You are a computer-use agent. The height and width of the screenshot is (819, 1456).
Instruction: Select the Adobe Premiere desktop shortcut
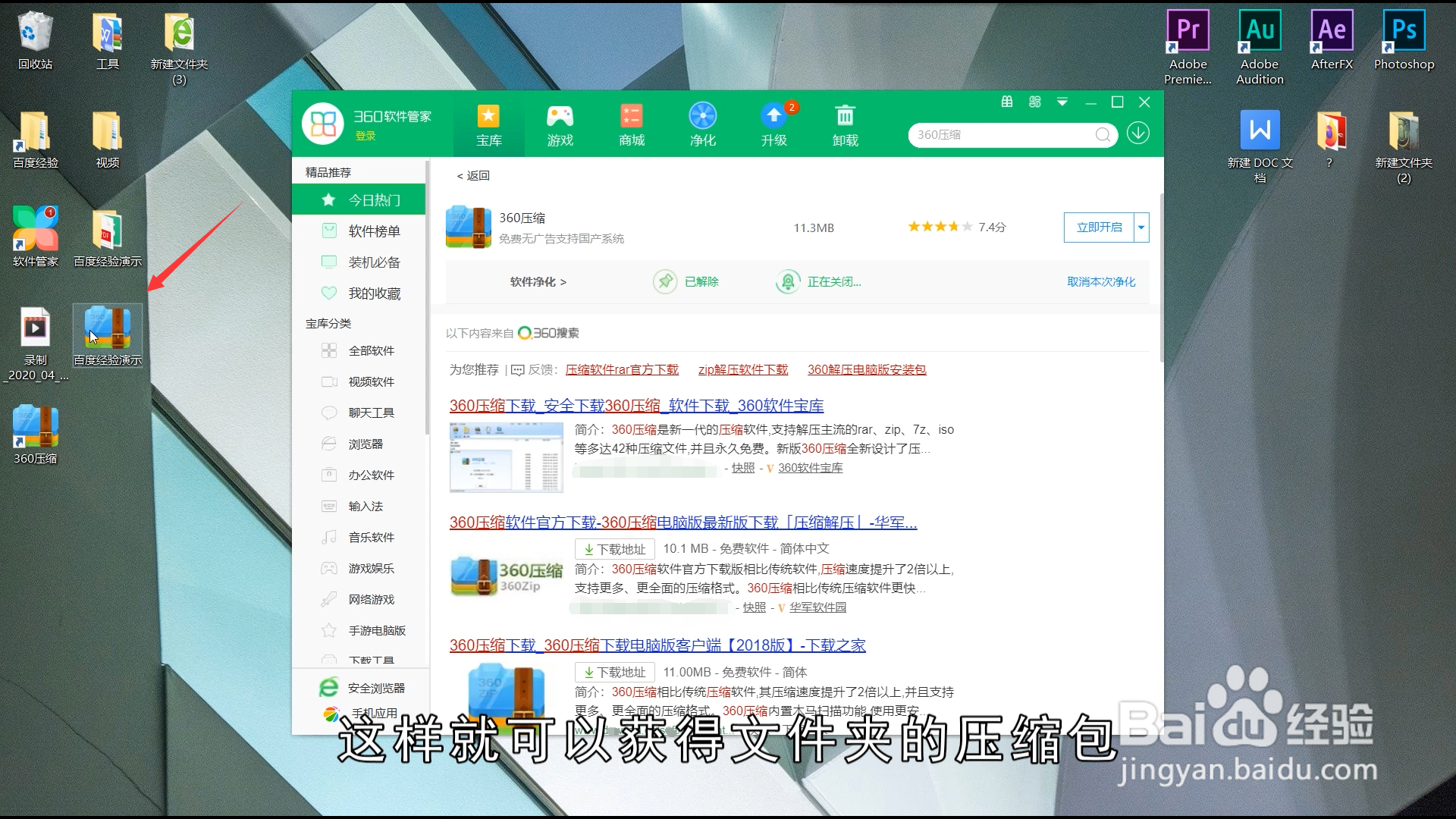(1188, 47)
